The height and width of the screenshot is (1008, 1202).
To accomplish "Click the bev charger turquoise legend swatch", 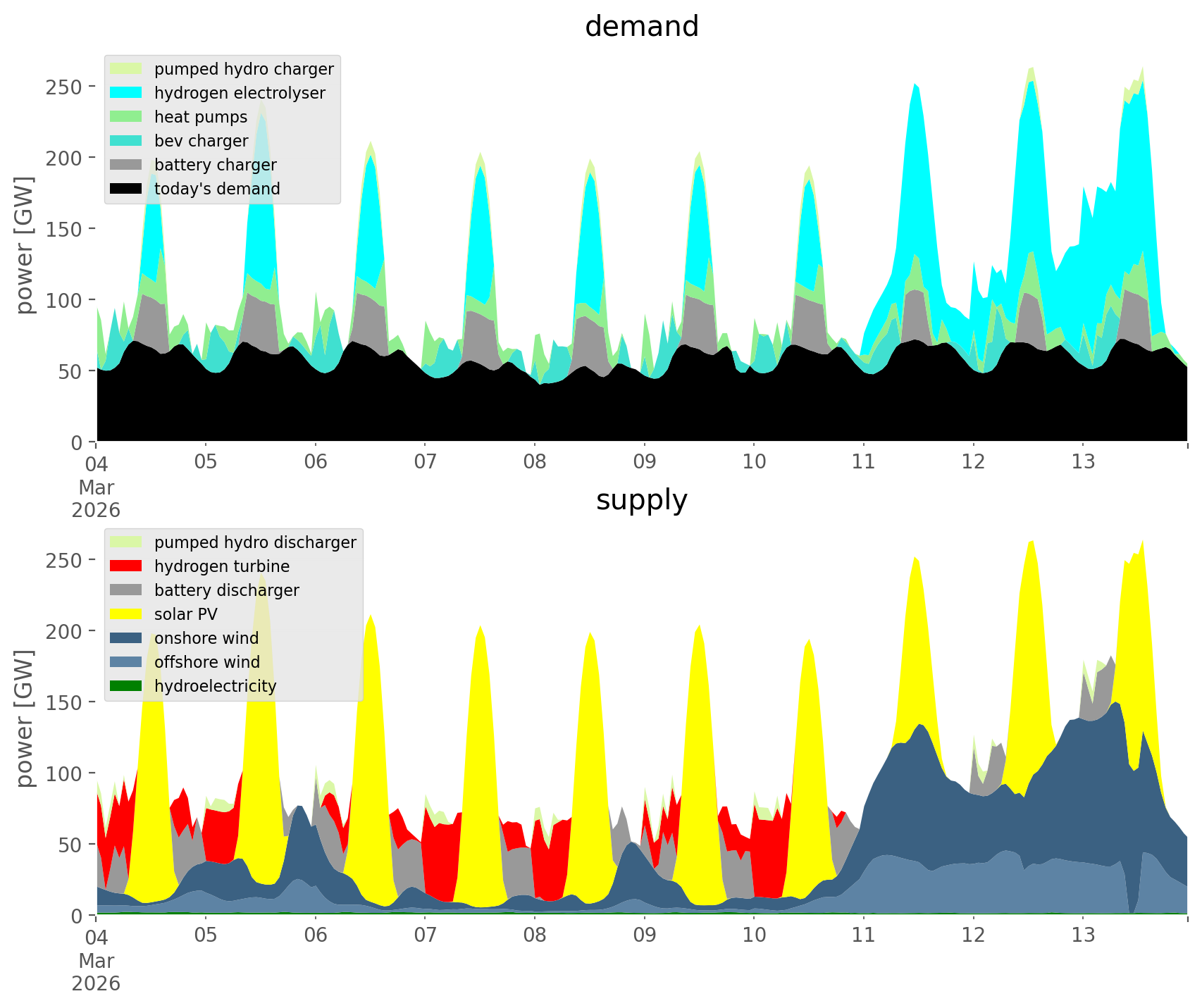I will click(126, 141).
